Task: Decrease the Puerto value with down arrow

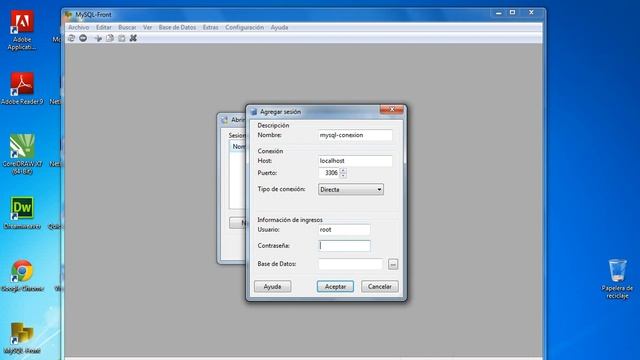Action: tap(343, 175)
